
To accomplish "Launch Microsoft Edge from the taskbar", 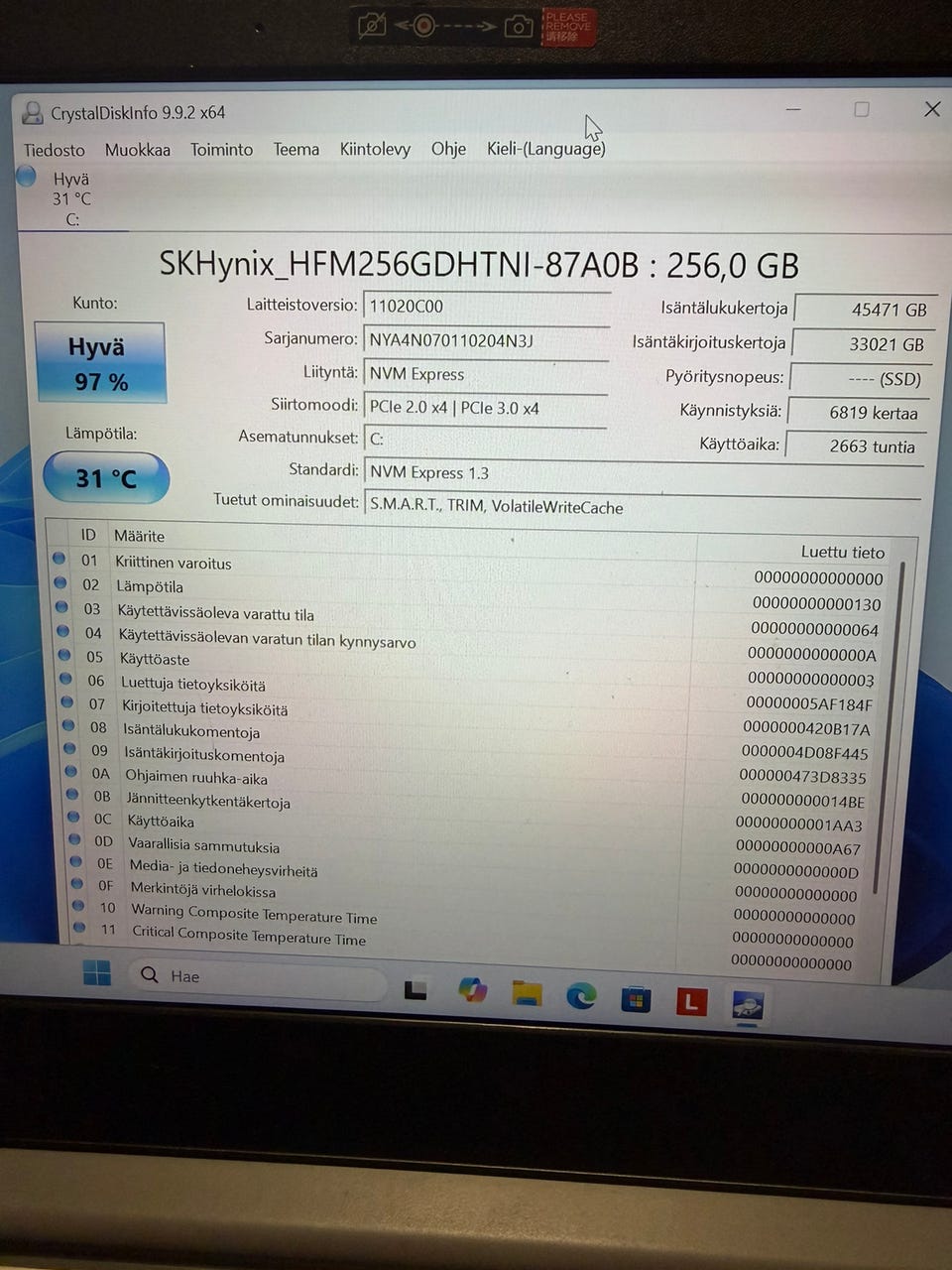I will point(581,995).
